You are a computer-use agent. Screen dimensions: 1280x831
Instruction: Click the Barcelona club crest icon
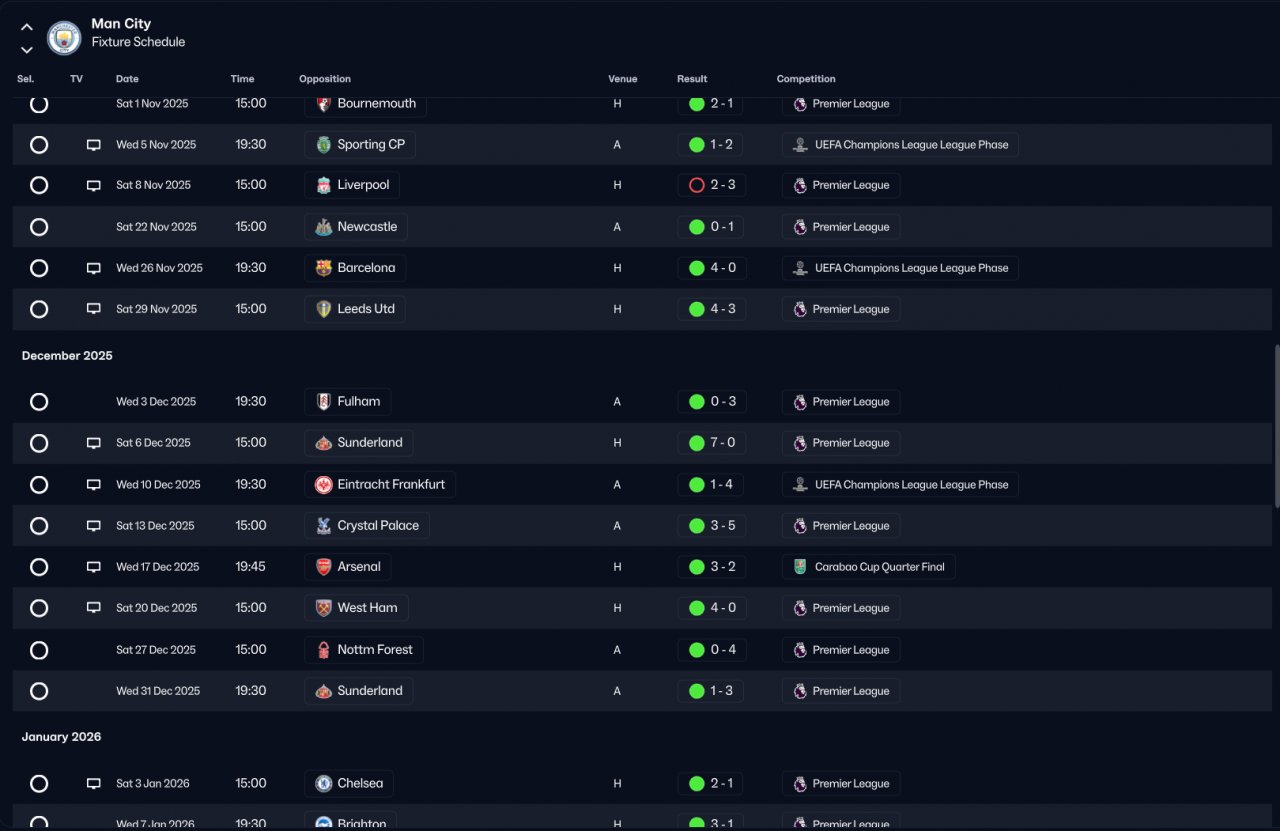[x=323, y=268]
